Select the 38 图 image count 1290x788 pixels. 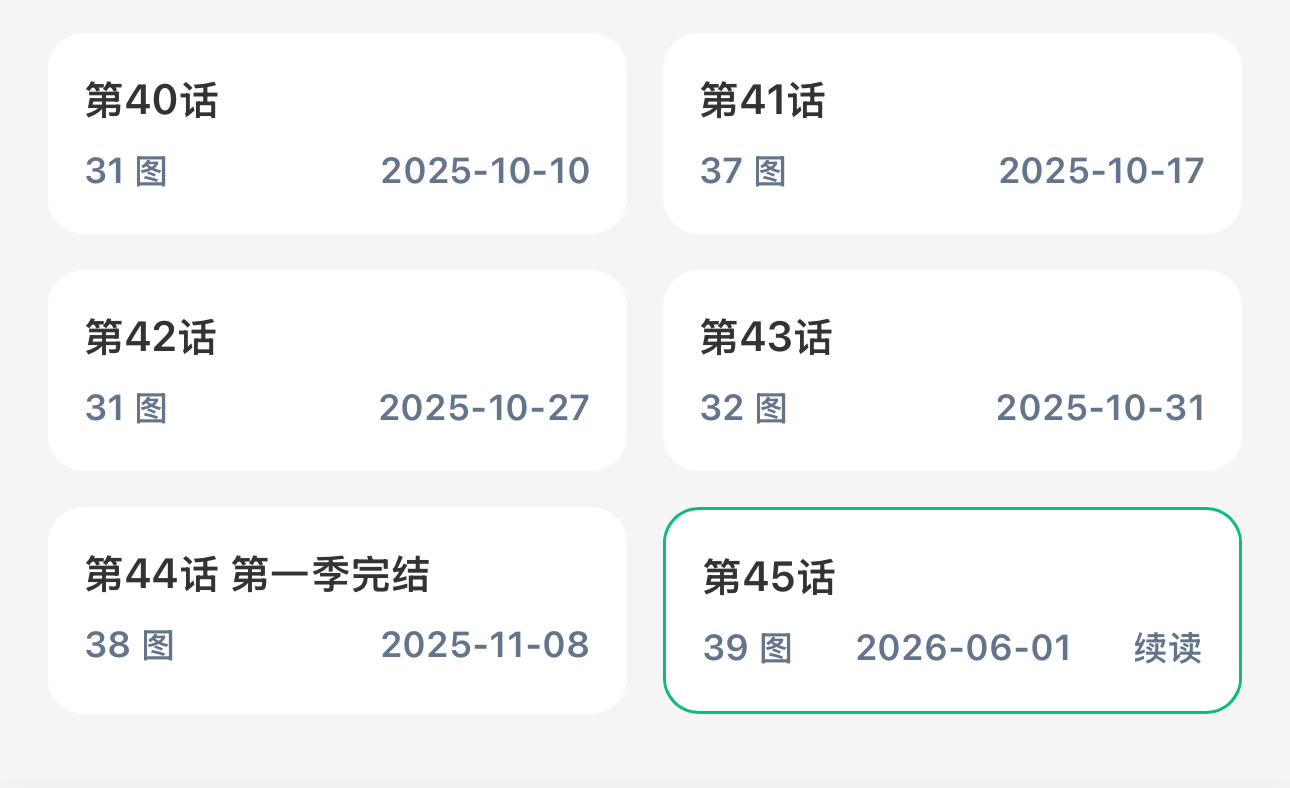pos(130,645)
